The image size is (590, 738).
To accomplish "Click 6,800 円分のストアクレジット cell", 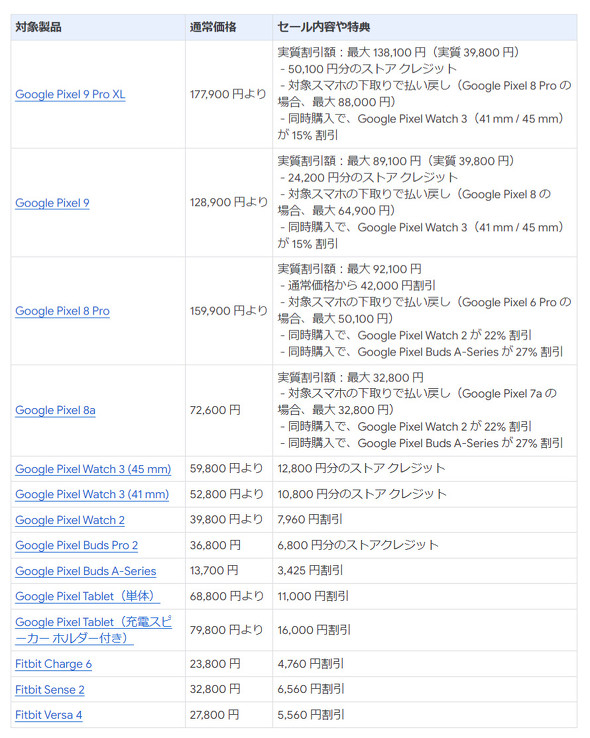I will (424, 545).
